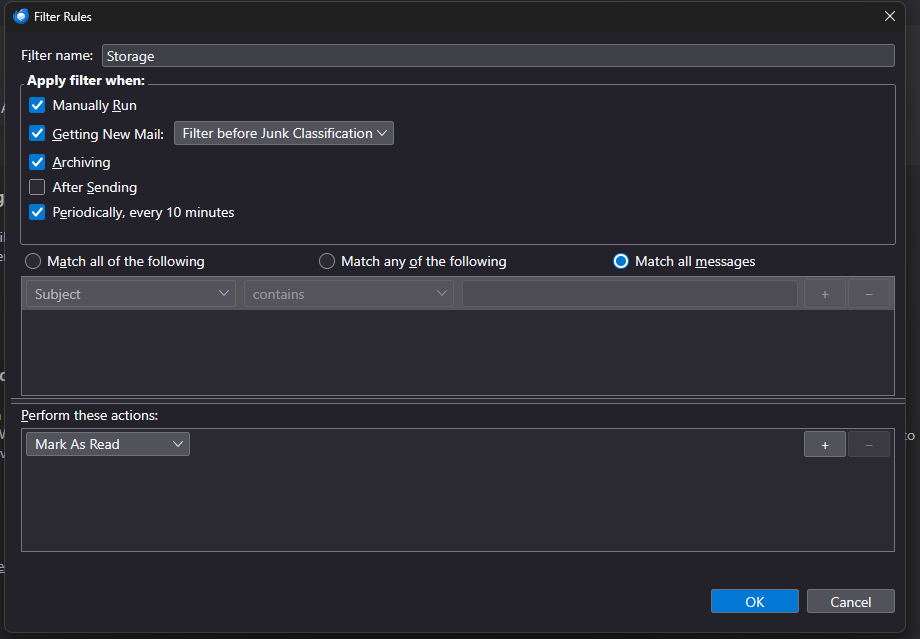Click the plus button in the condition row
Screen dimensions: 920x639
click(824, 294)
